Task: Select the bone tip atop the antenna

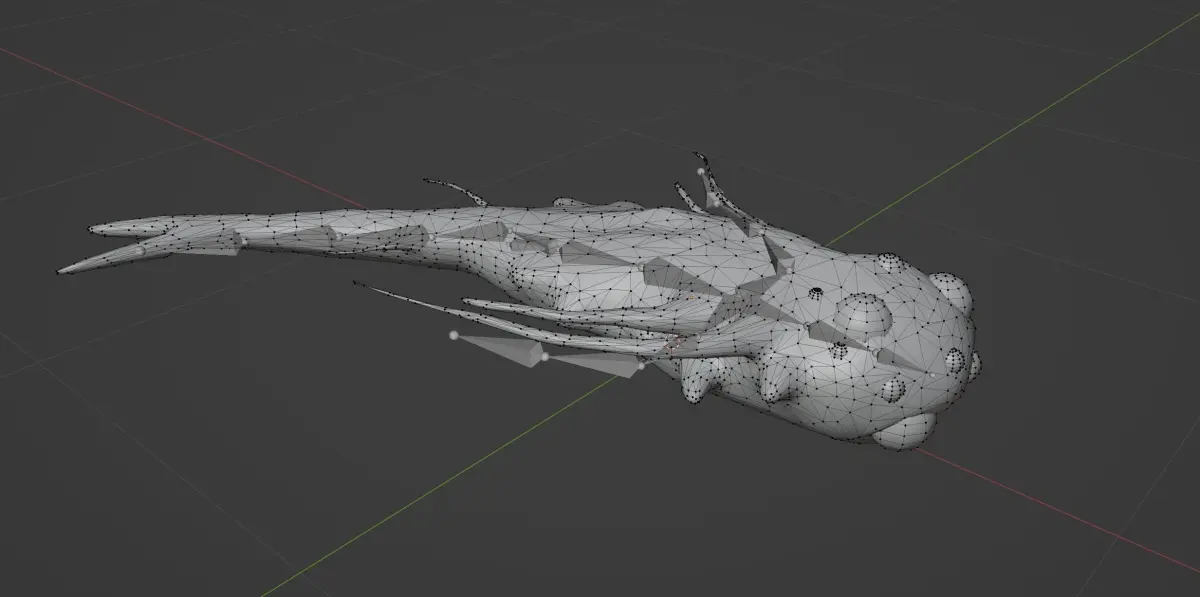Action: 701,171
